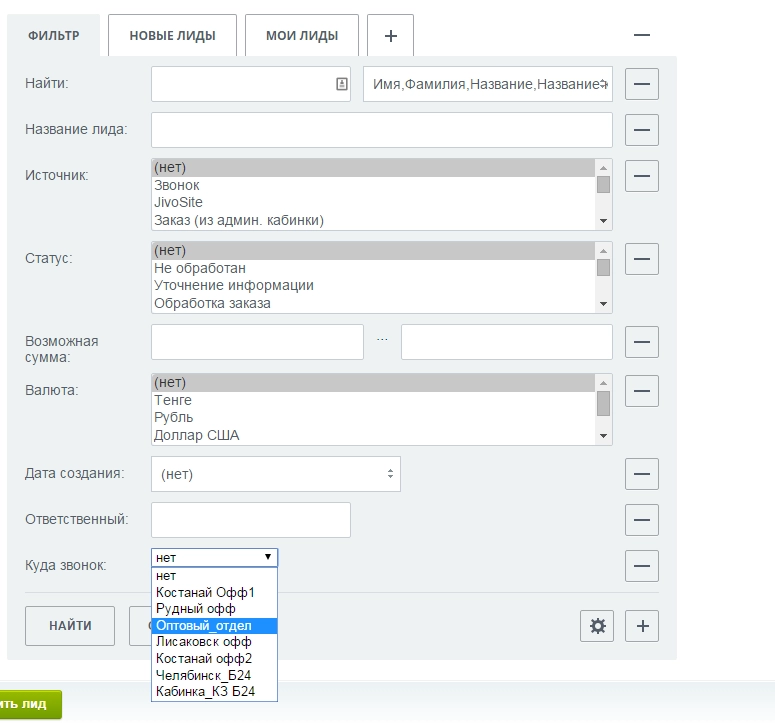Add a new filter tab with plus
Viewport: 775px width, 723px height.
390,36
